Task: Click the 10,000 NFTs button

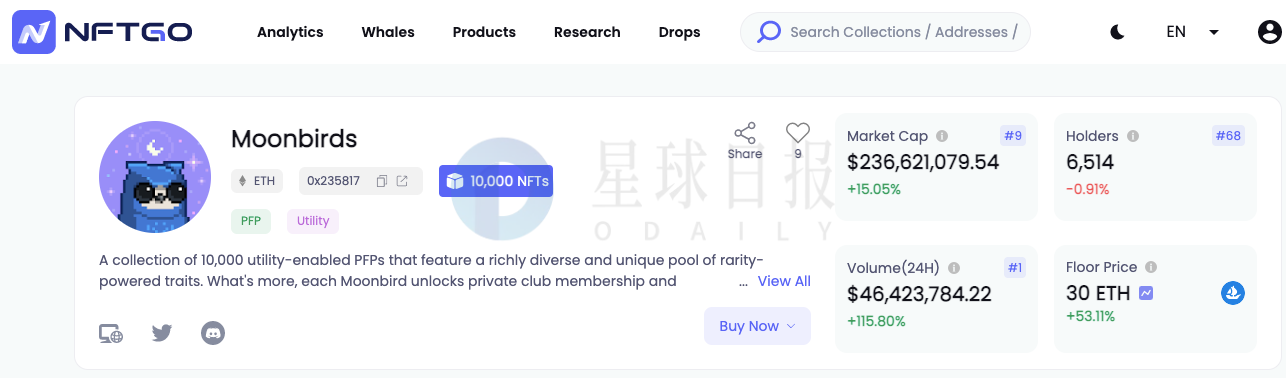Action: 496,181
